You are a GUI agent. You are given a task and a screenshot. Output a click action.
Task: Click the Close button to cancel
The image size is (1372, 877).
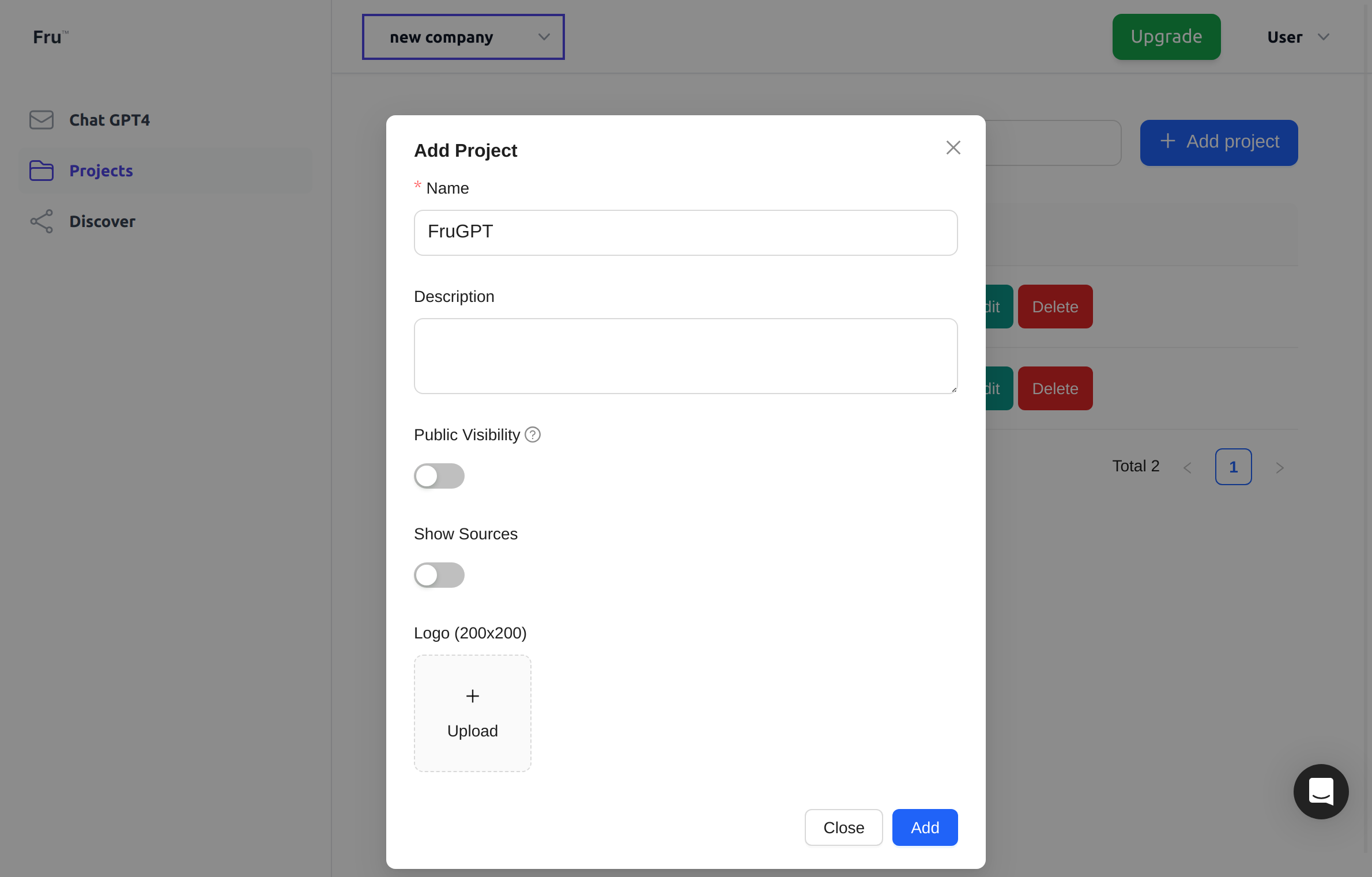point(844,827)
